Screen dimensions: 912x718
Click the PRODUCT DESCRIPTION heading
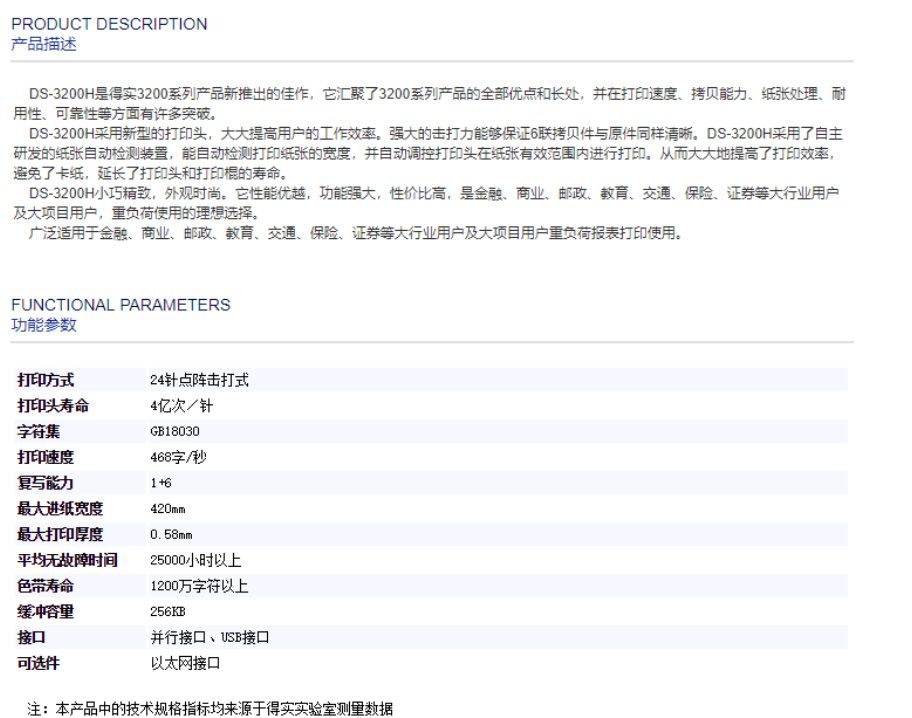point(109,24)
